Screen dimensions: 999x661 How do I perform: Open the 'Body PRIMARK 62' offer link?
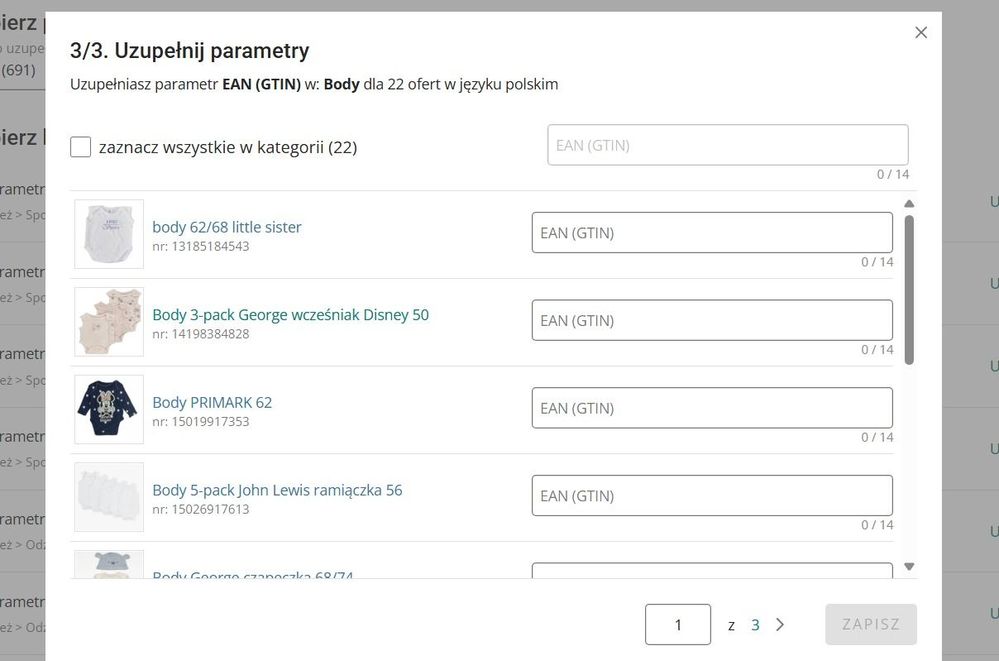point(212,402)
